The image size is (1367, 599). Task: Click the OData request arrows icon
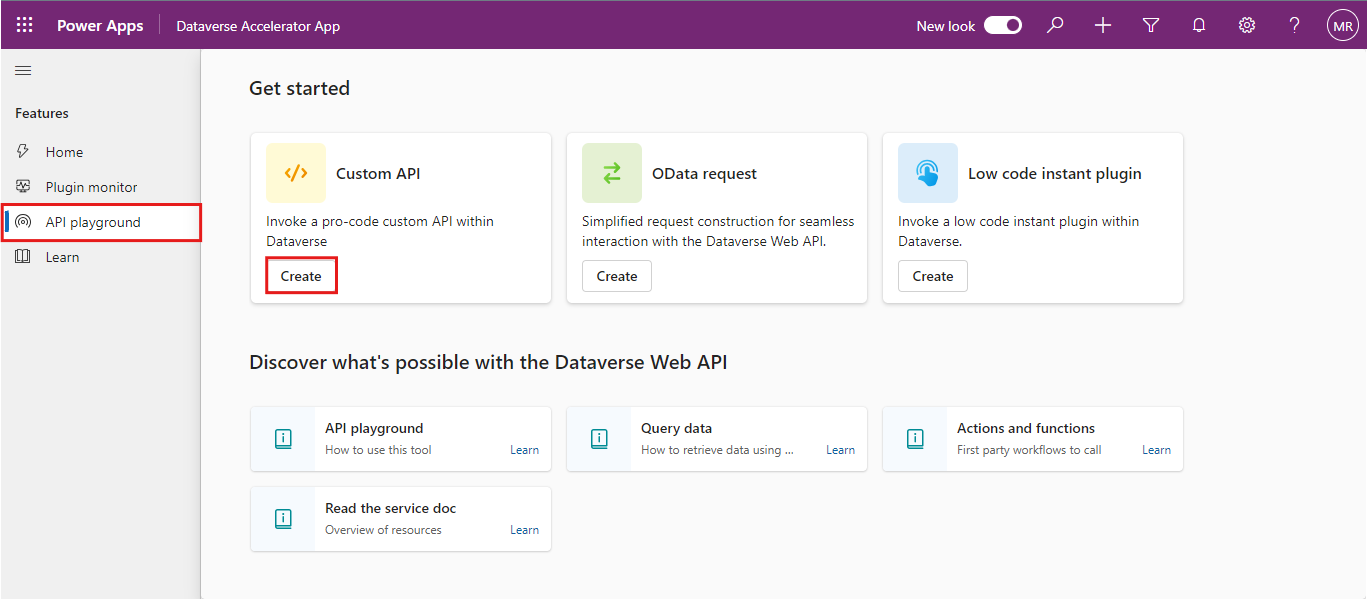pos(612,173)
